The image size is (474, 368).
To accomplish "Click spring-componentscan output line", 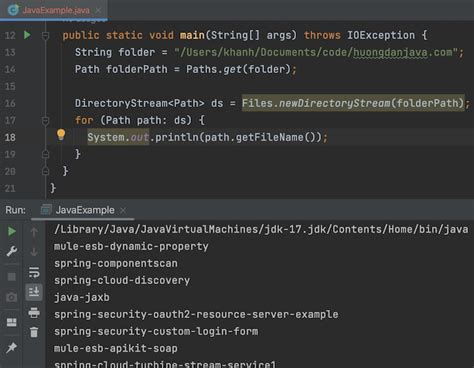I will pyautogui.click(x=116, y=263).
